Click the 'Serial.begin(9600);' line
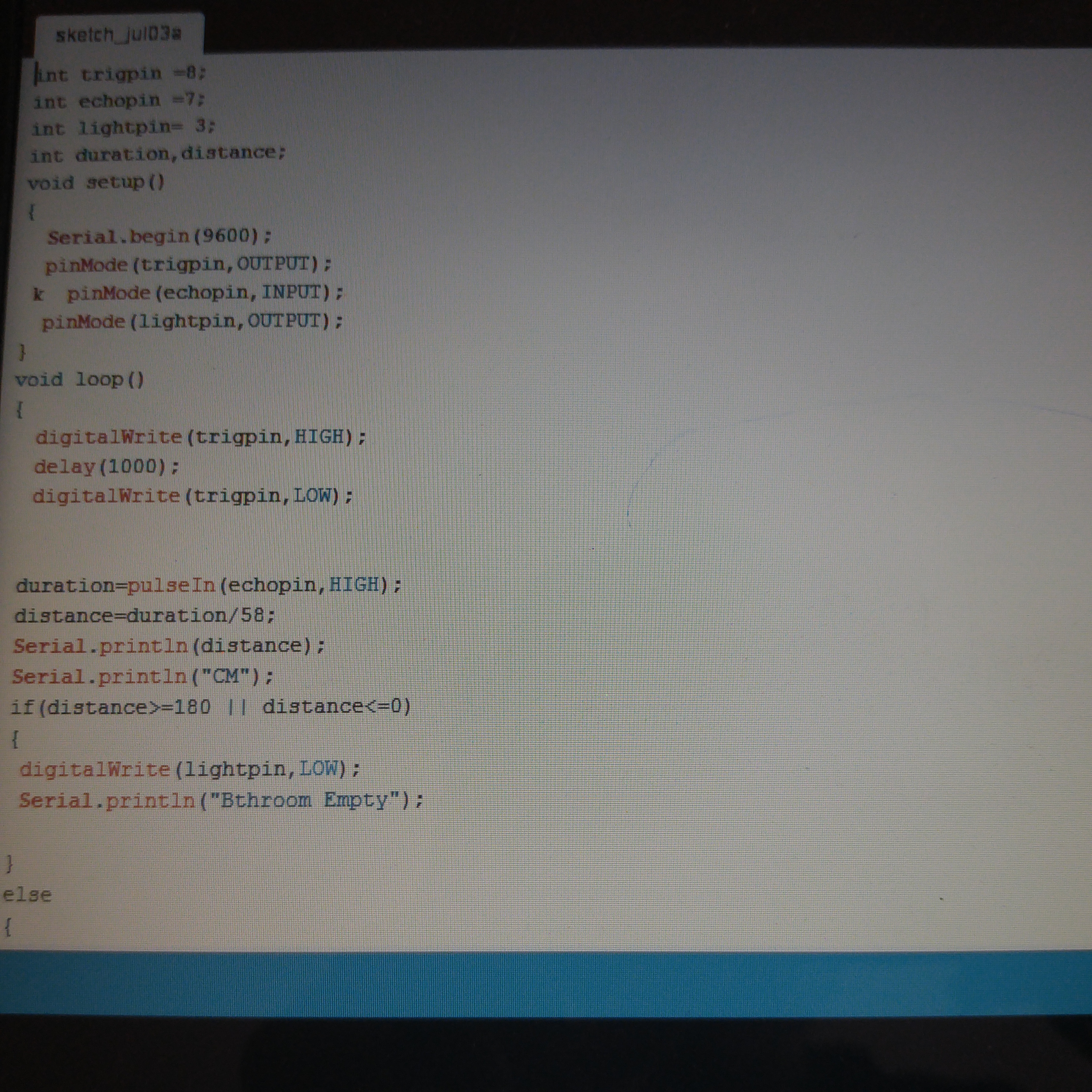Screen dimensions: 1092x1092 point(159,236)
